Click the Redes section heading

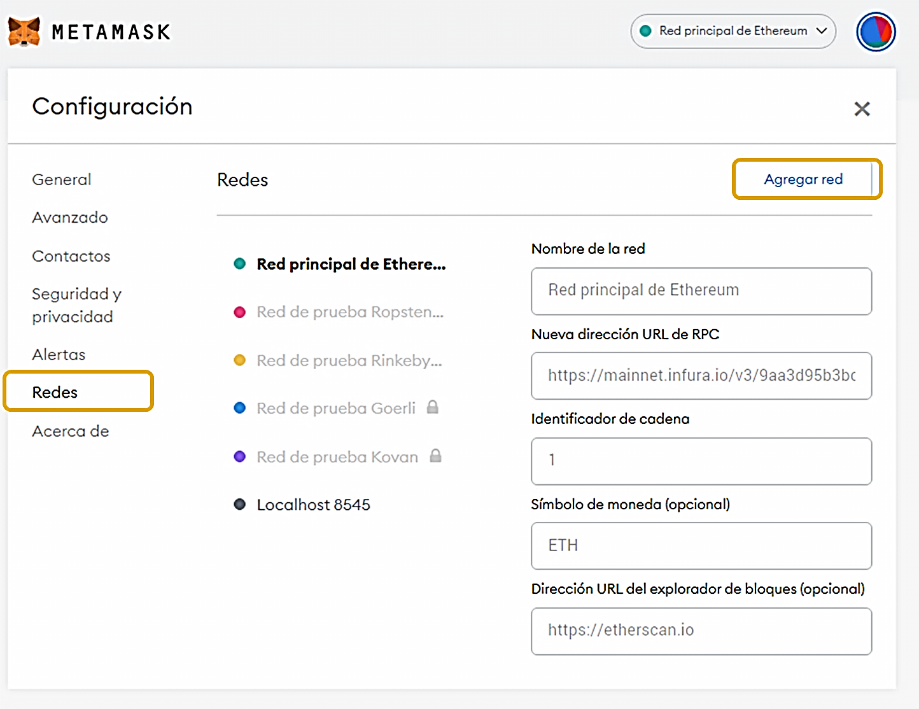[243, 180]
